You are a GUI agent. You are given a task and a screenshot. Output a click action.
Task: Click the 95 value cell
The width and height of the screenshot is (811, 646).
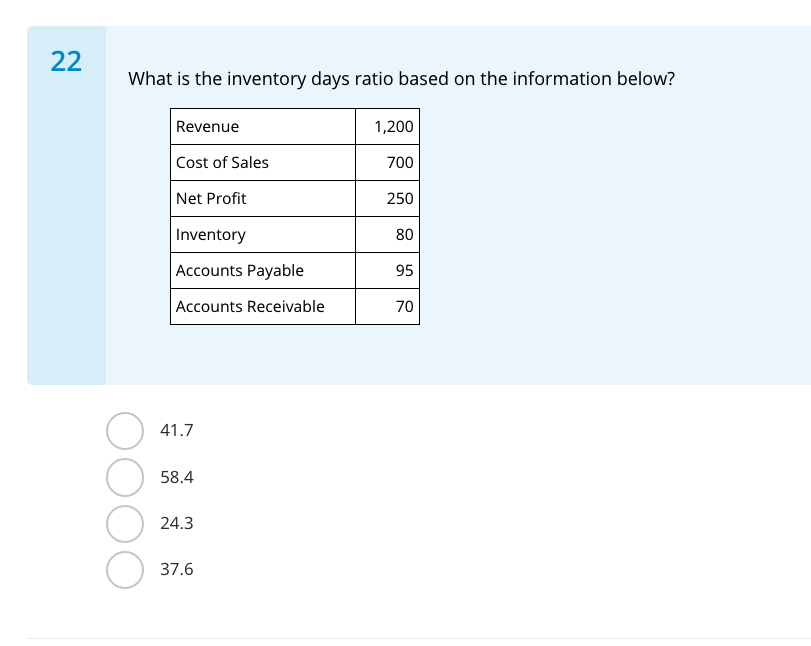(387, 271)
